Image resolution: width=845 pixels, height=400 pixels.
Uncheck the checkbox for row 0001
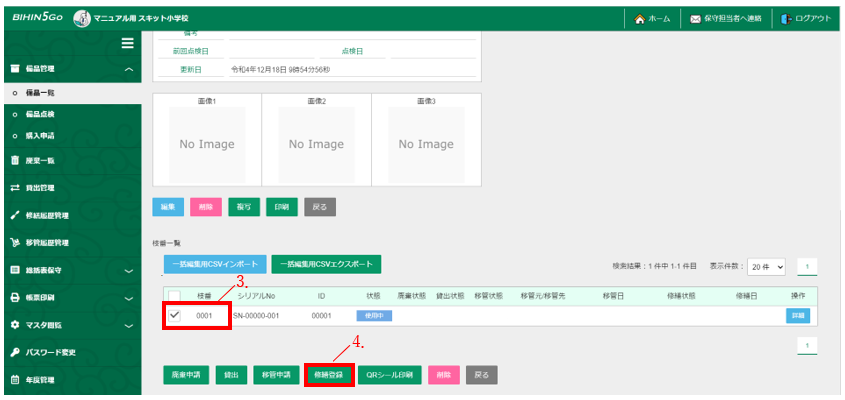point(175,316)
